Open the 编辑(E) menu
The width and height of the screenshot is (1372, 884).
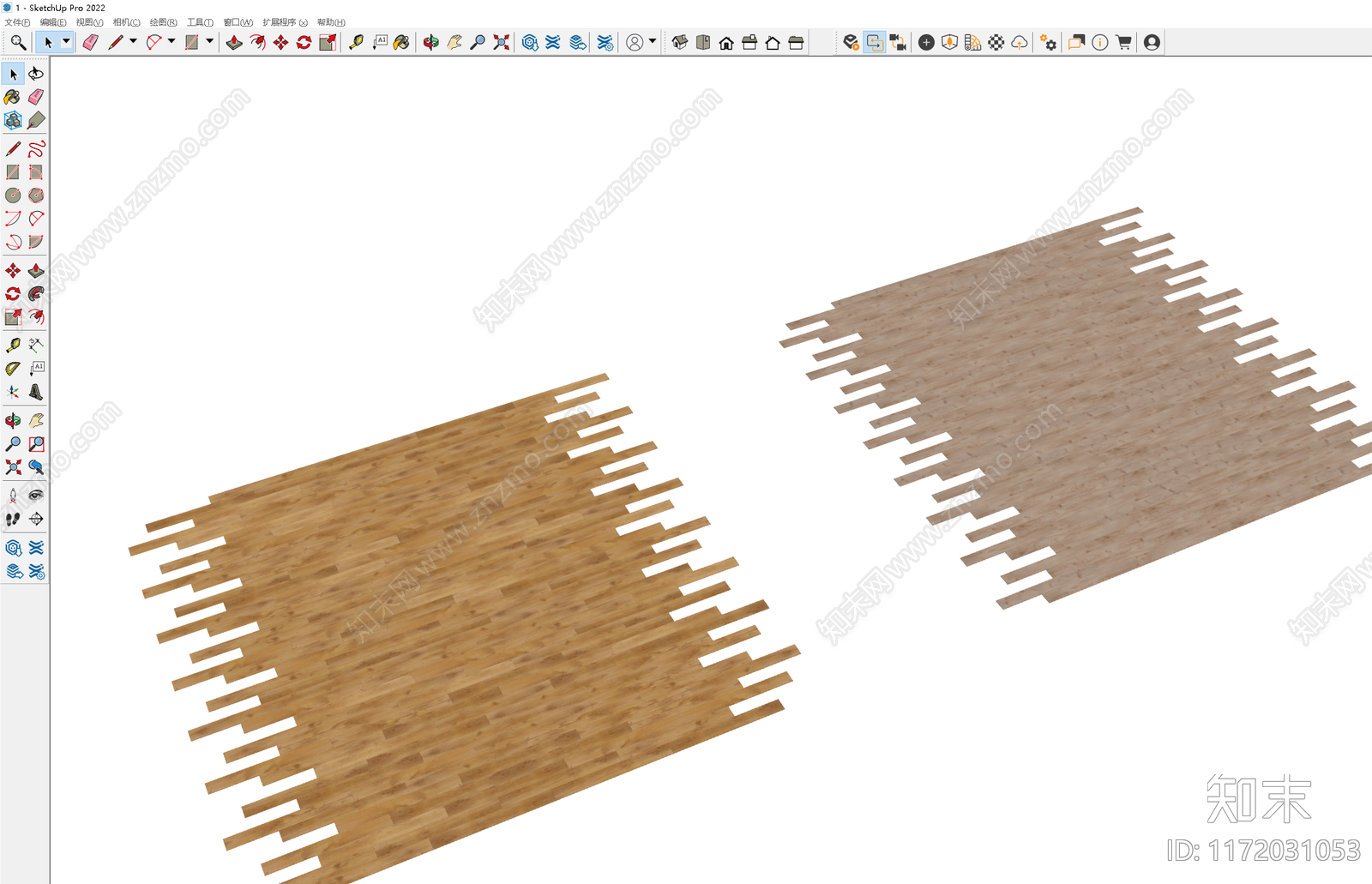(x=53, y=22)
